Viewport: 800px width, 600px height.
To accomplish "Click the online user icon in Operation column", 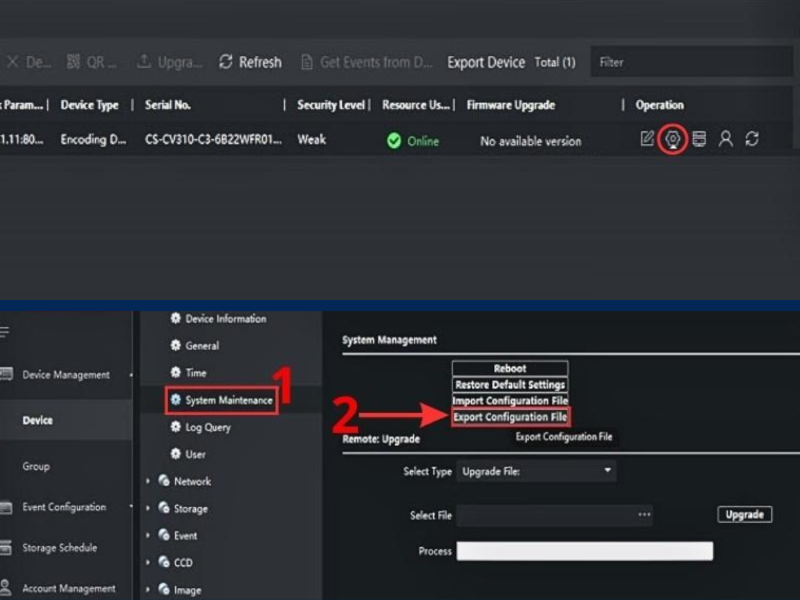I will coord(725,139).
